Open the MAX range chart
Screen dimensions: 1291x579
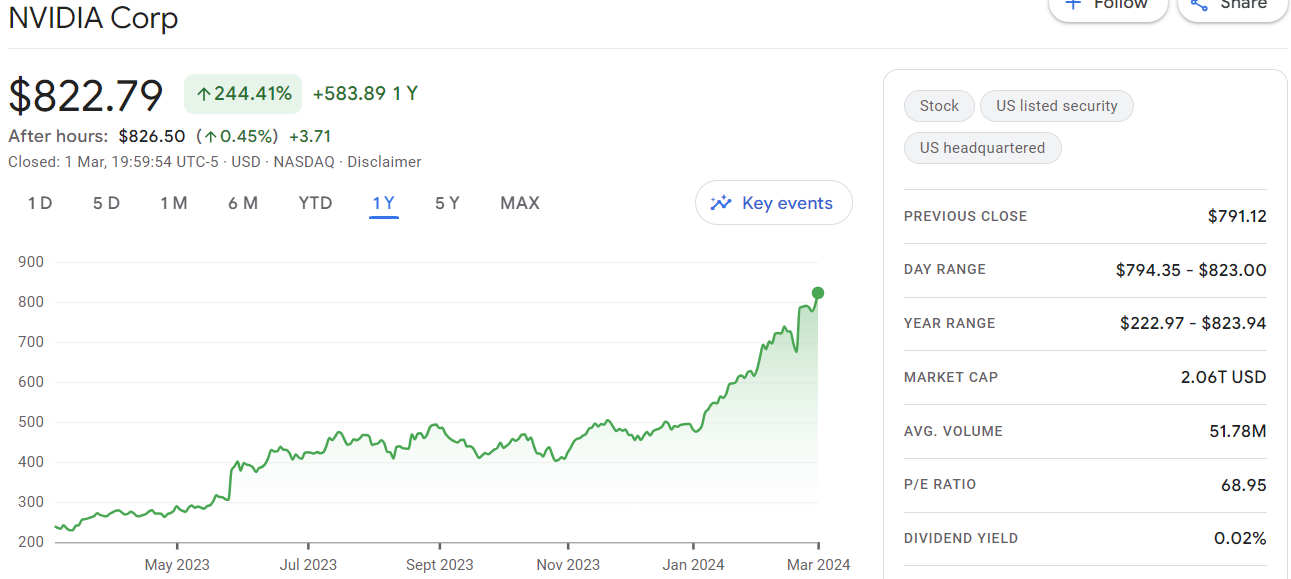520,203
